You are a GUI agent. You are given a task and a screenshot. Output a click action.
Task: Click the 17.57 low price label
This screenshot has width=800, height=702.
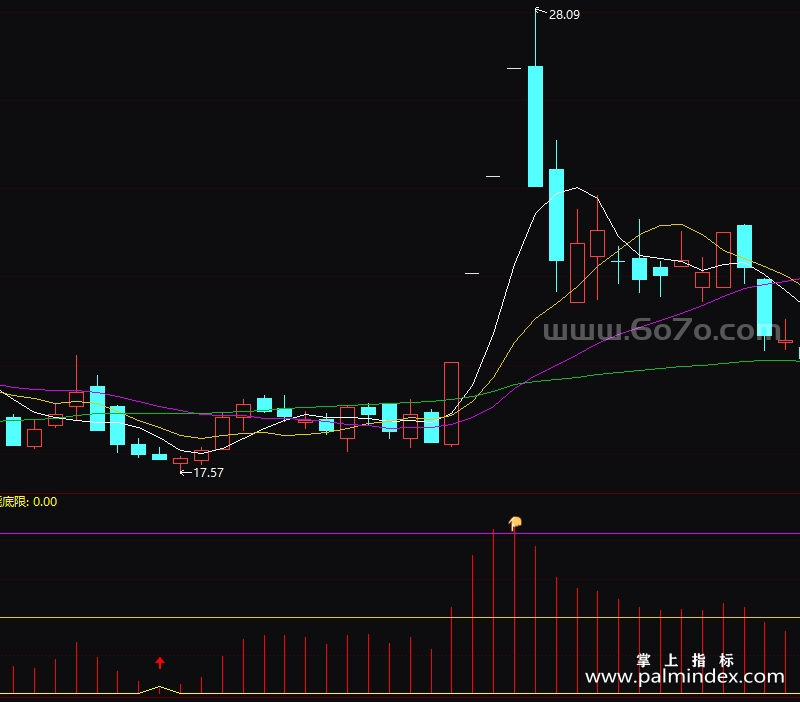pos(208,473)
